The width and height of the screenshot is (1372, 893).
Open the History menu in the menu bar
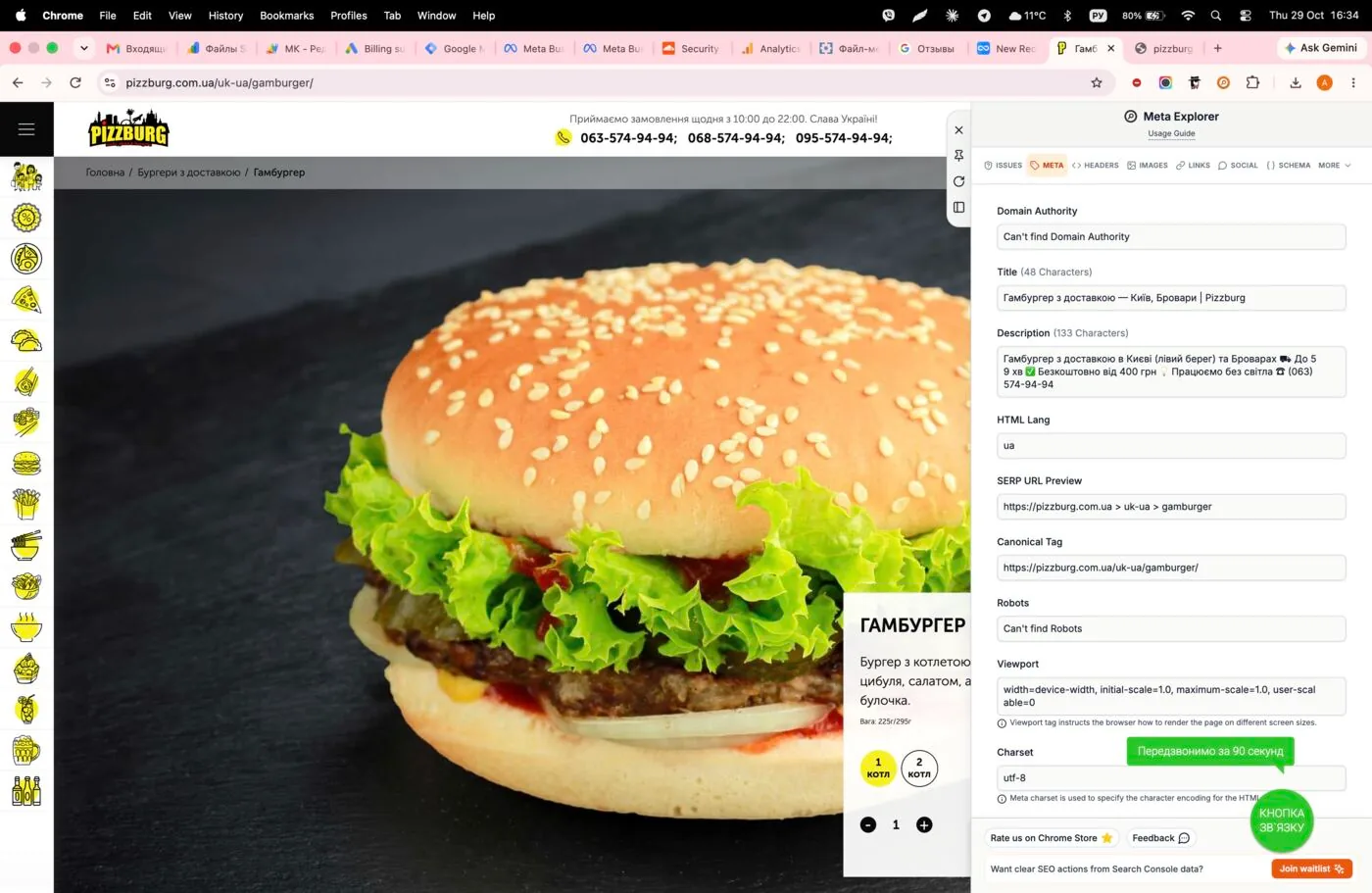(x=225, y=16)
